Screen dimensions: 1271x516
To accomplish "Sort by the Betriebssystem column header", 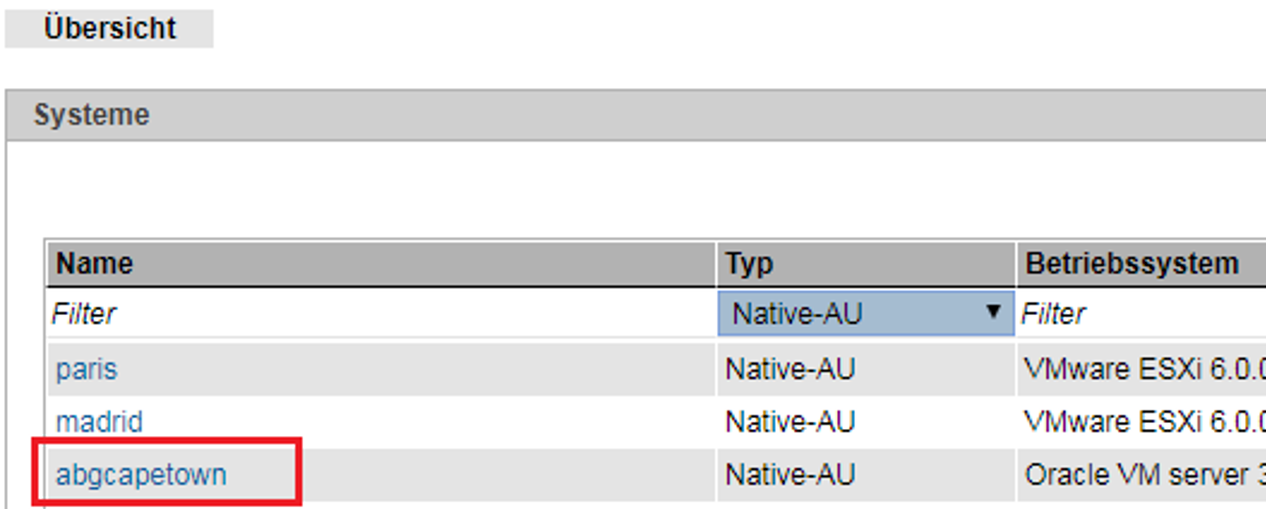I will [1132, 264].
